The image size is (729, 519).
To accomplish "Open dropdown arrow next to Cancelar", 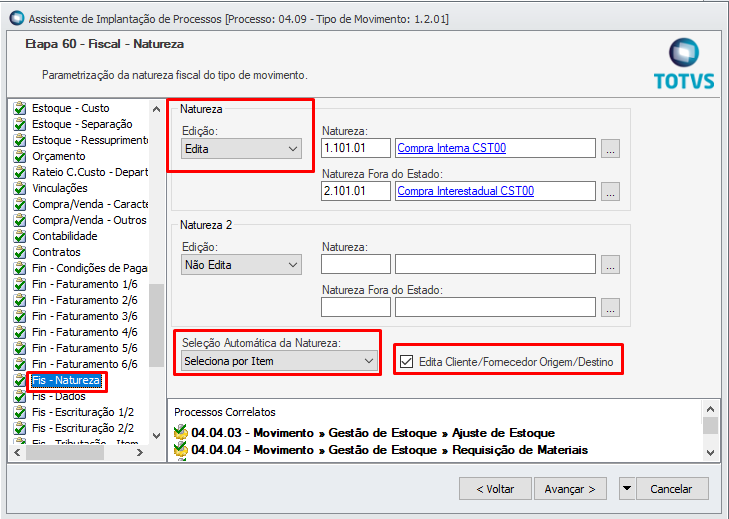I will point(627,488).
